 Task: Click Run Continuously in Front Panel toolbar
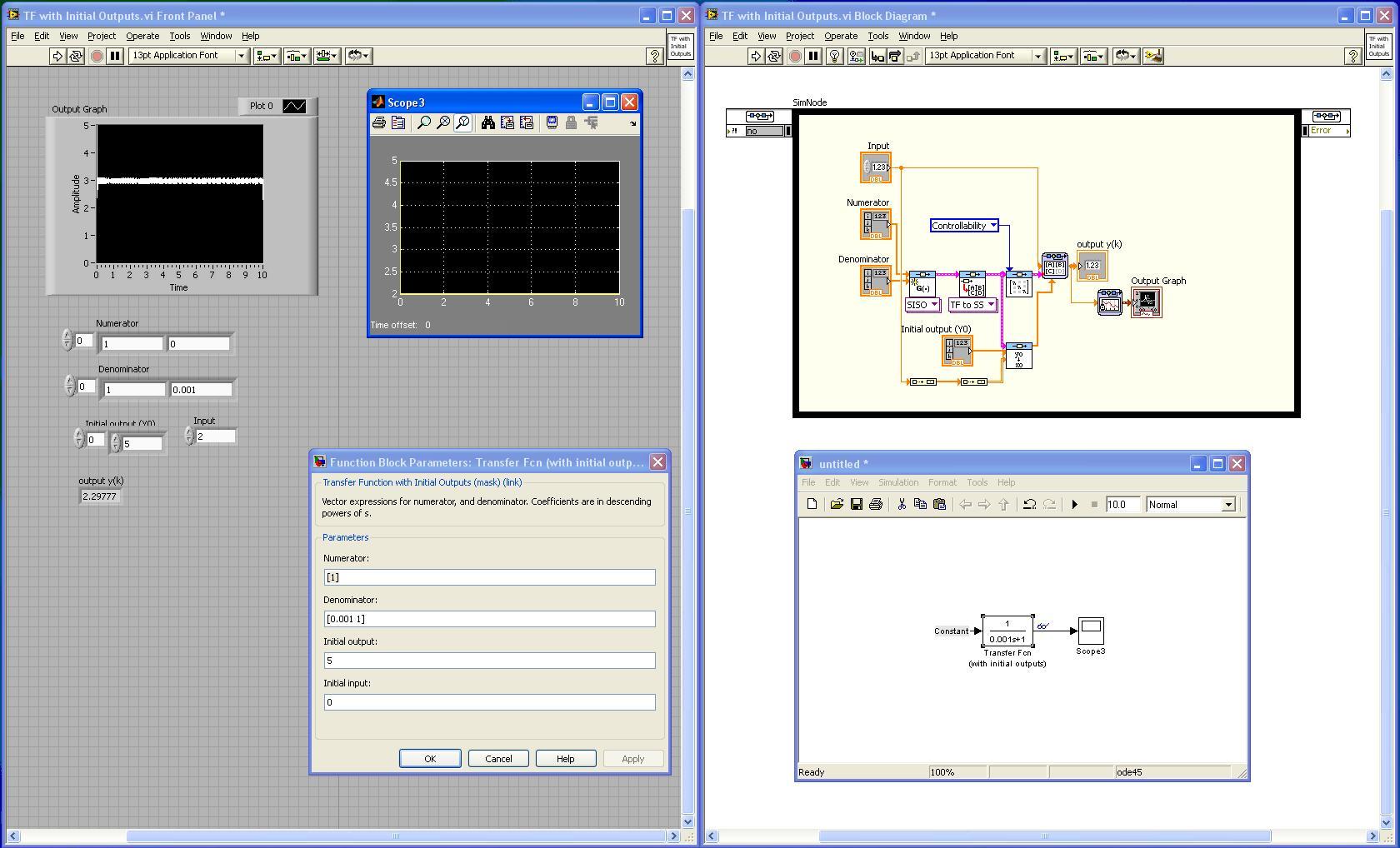(x=76, y=56)
